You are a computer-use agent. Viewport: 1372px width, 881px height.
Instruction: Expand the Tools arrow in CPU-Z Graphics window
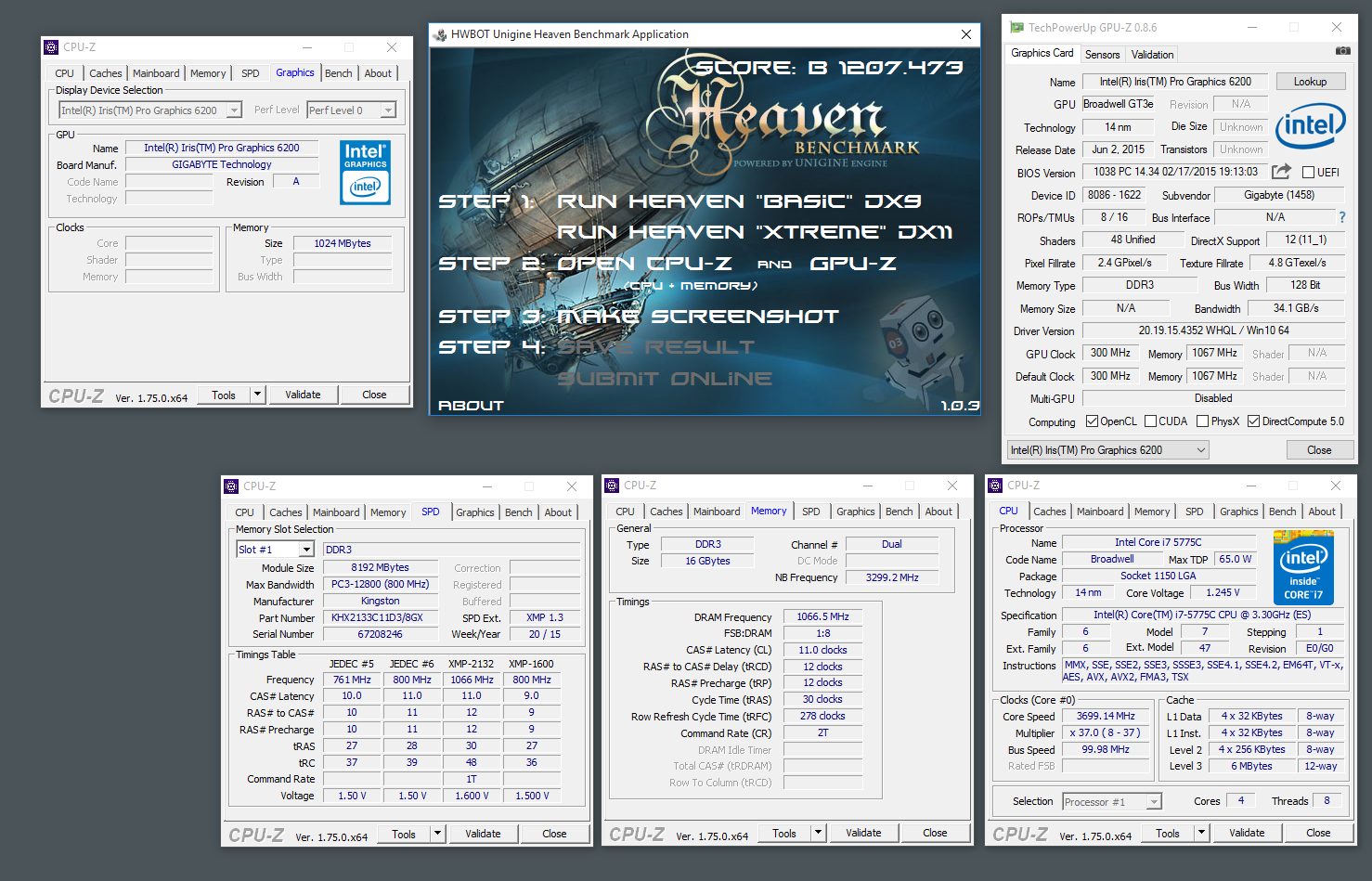click(258, 395)
